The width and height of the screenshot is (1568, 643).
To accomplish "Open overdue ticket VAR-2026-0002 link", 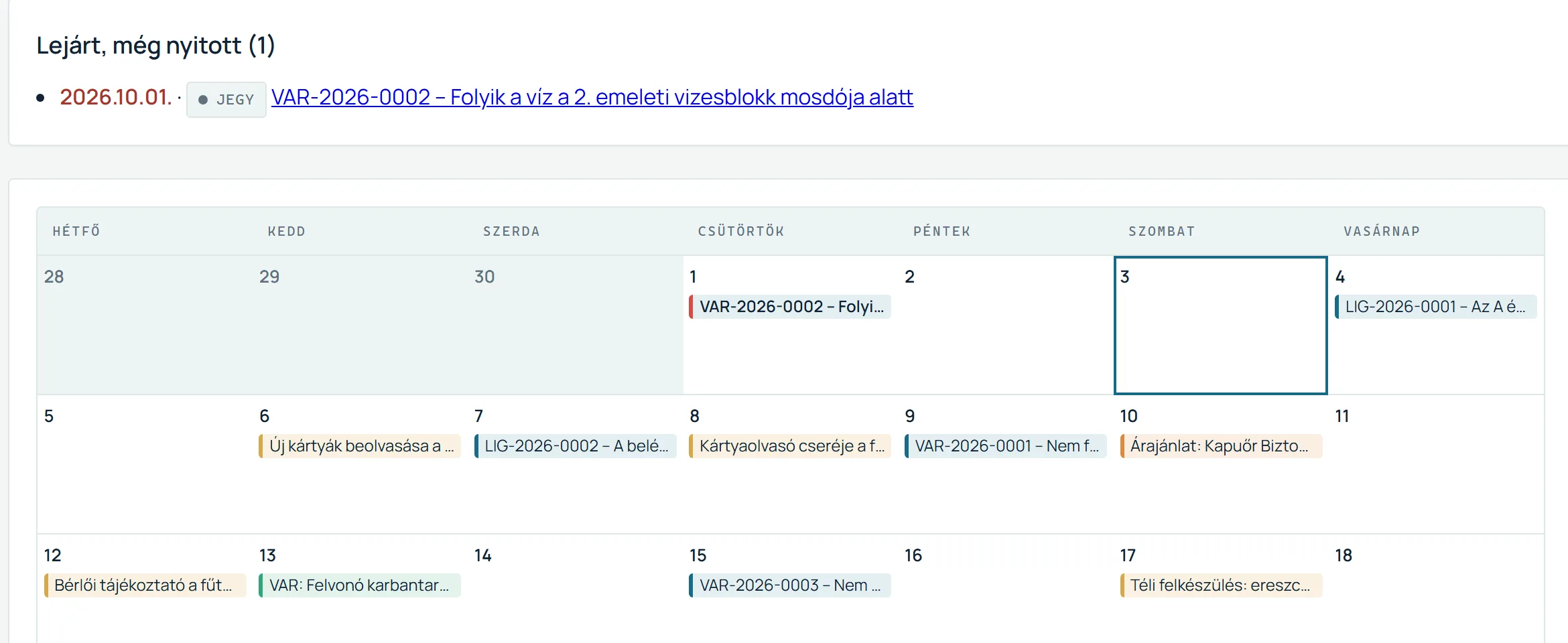I will click(592, 98).
